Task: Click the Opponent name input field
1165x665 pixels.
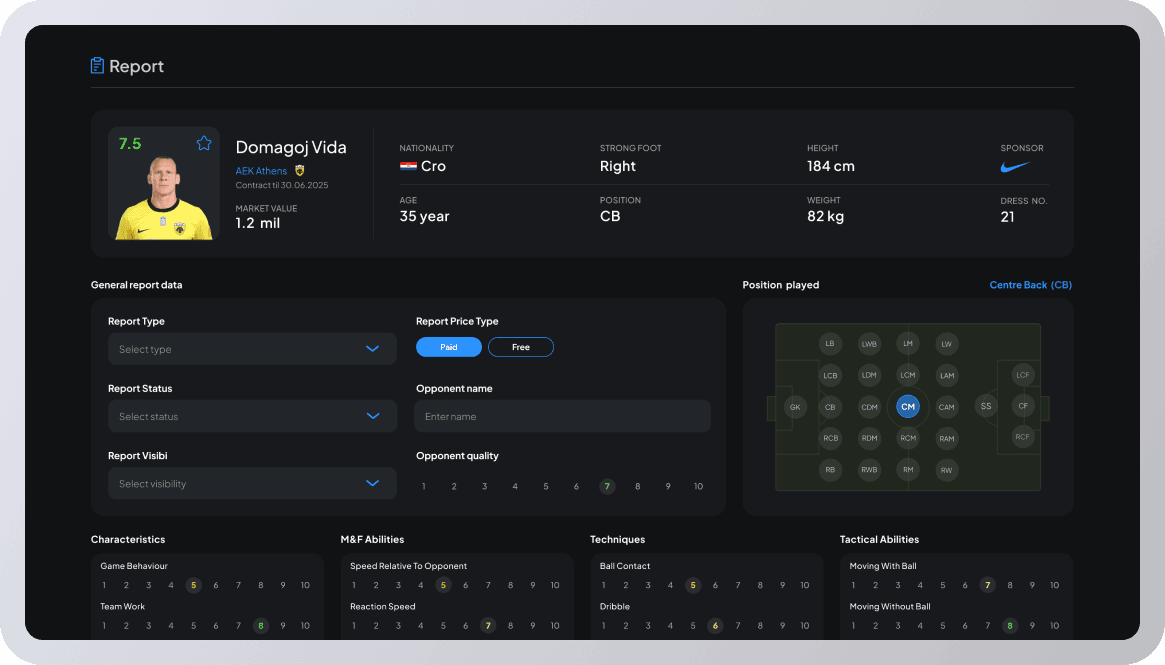Action: coord(562,416)
